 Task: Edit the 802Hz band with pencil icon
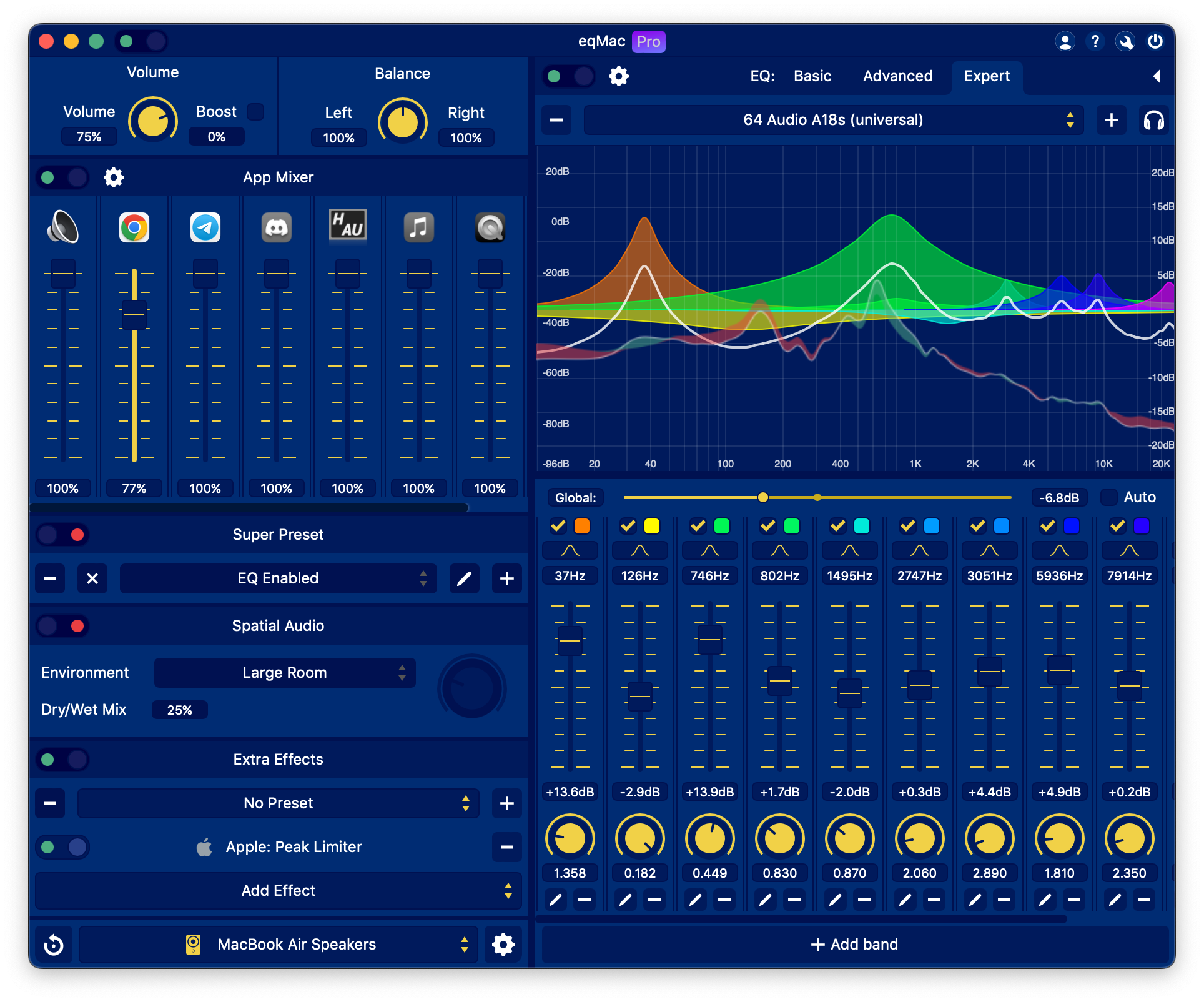pyautogui.click(x=765, y=900)
